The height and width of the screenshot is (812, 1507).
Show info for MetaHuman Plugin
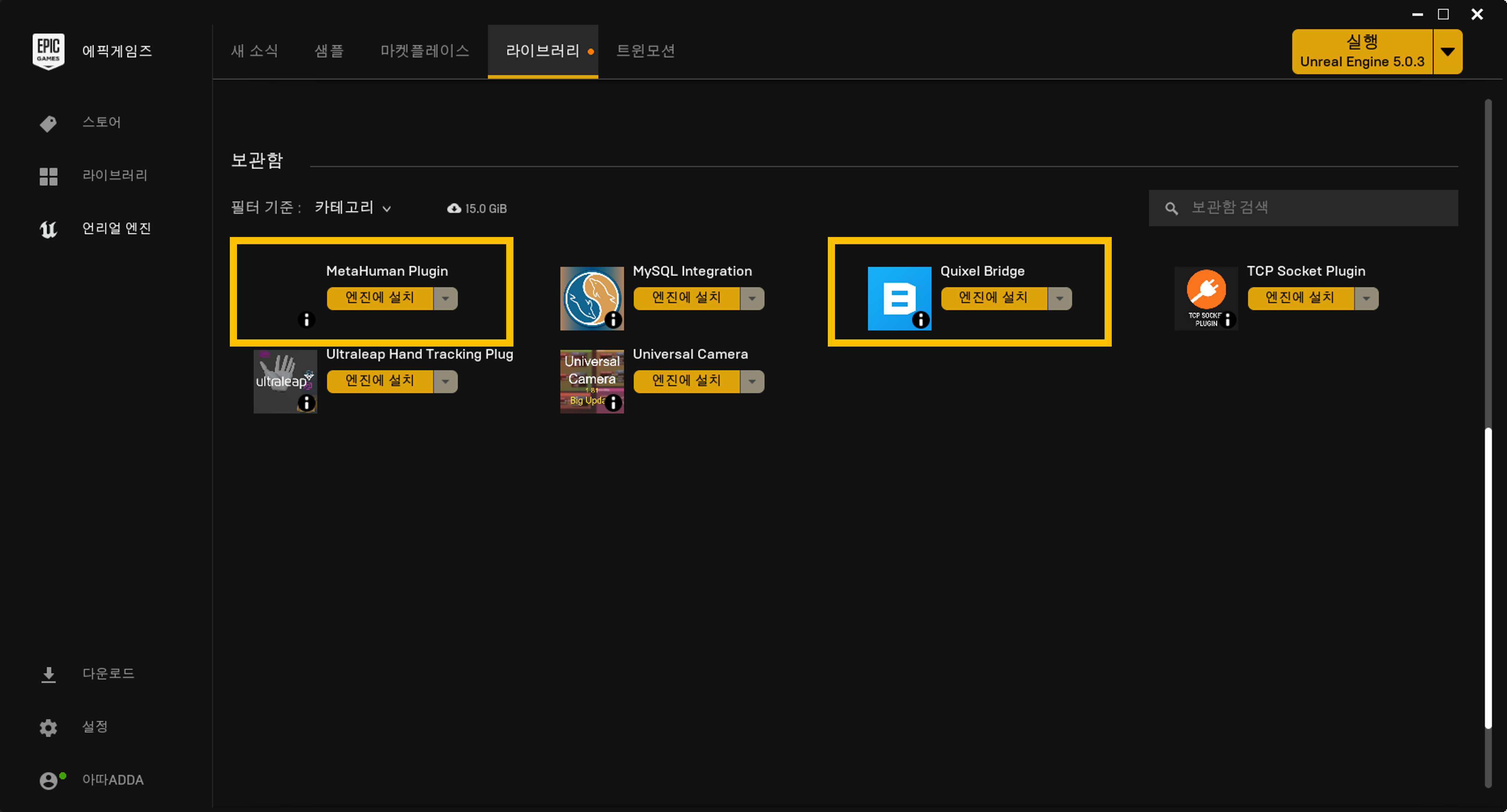[x=306, y=320]
